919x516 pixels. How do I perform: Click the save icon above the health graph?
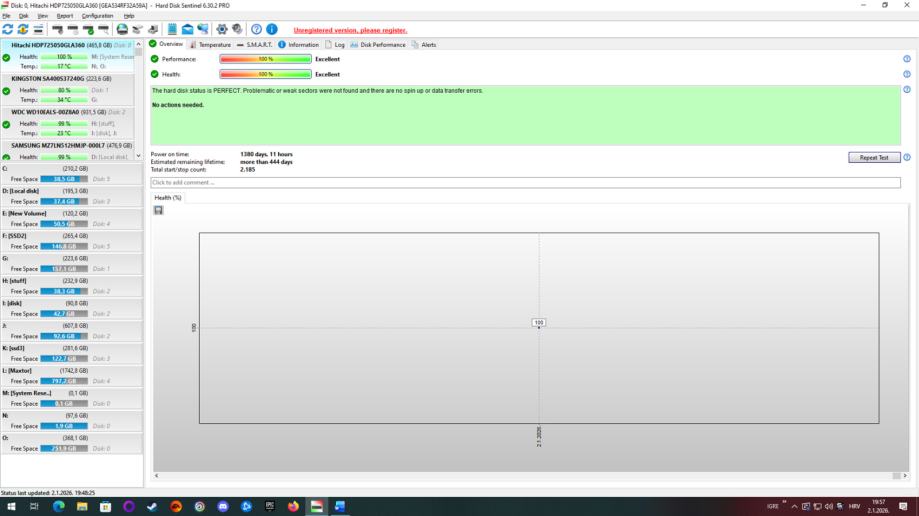click(x=158, y=210)
